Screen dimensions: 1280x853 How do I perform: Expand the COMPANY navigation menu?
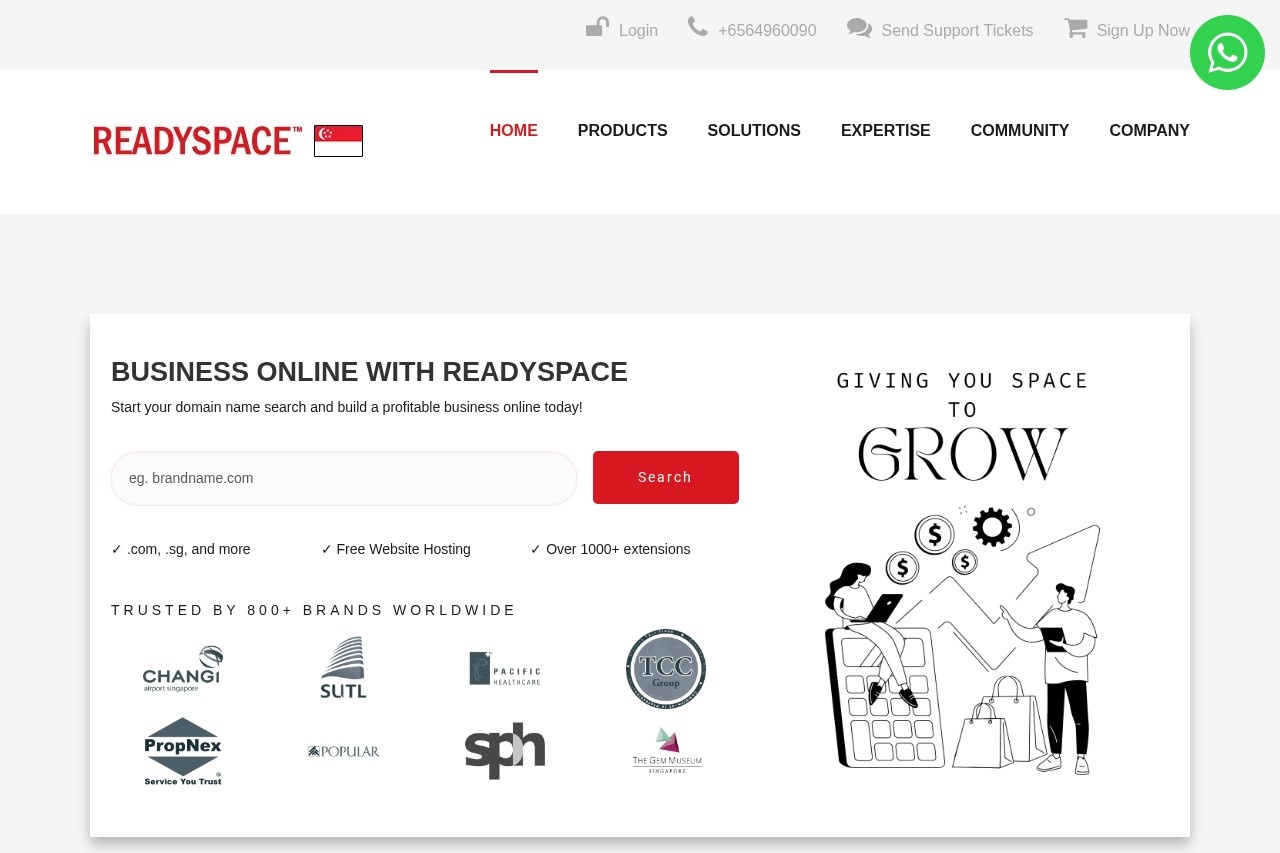point(1149,130)
